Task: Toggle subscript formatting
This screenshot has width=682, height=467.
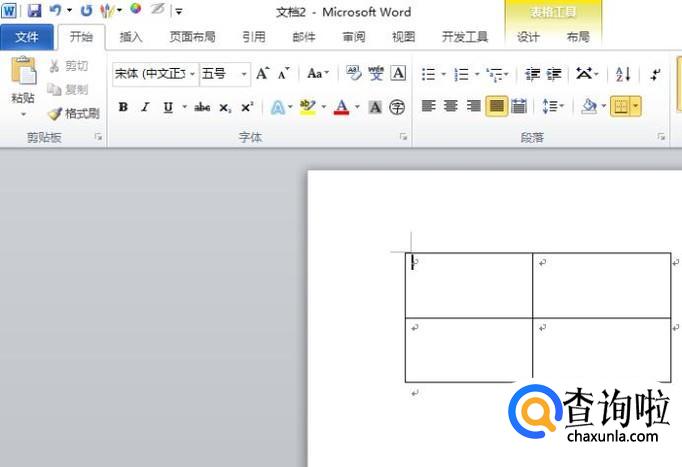Action: coord(225,107)
